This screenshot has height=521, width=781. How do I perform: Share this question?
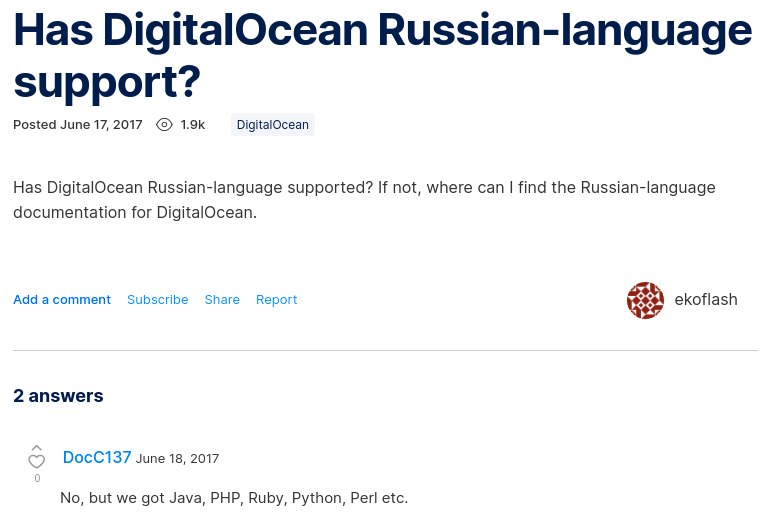tap(222, 299)
